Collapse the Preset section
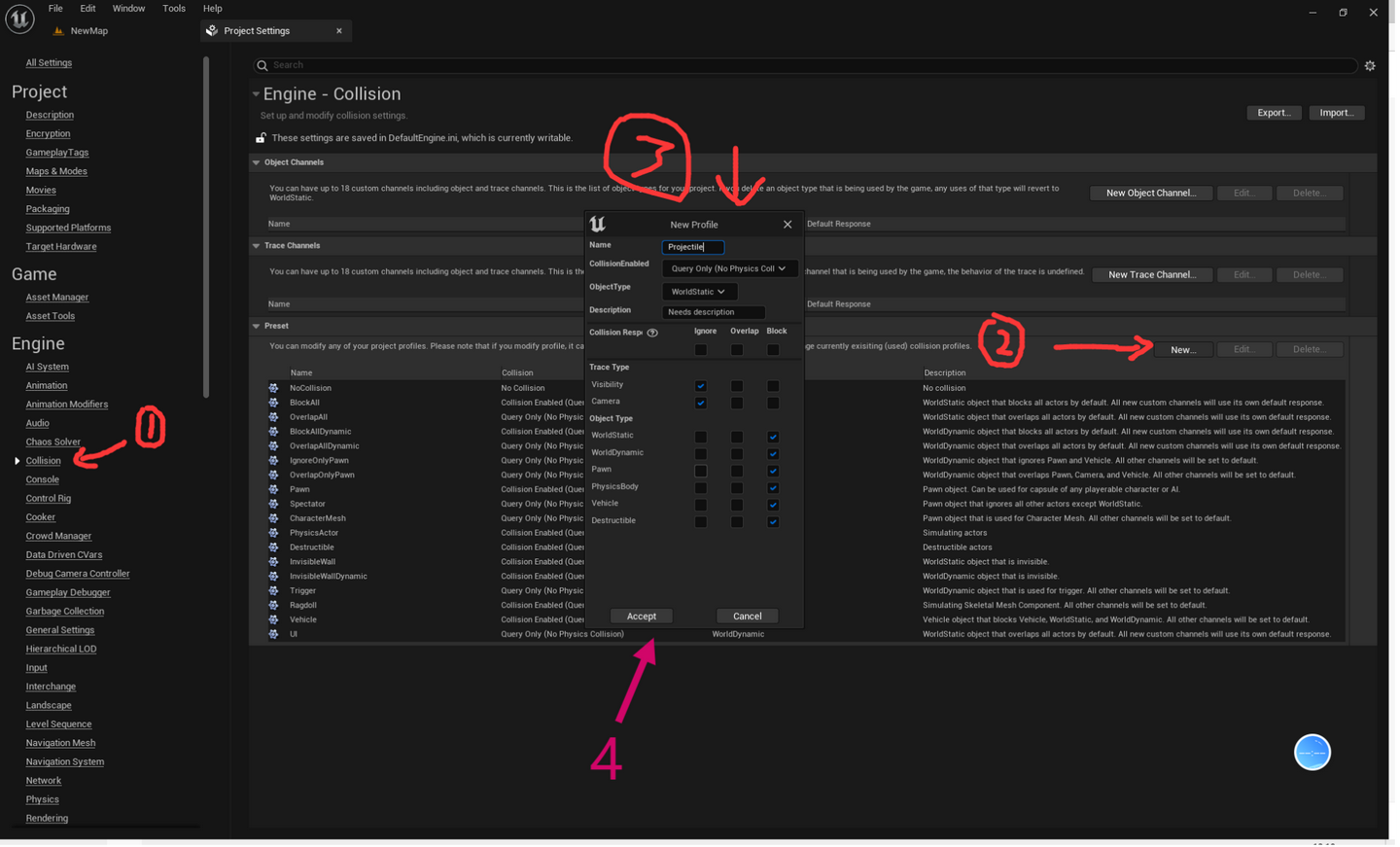 257,325
